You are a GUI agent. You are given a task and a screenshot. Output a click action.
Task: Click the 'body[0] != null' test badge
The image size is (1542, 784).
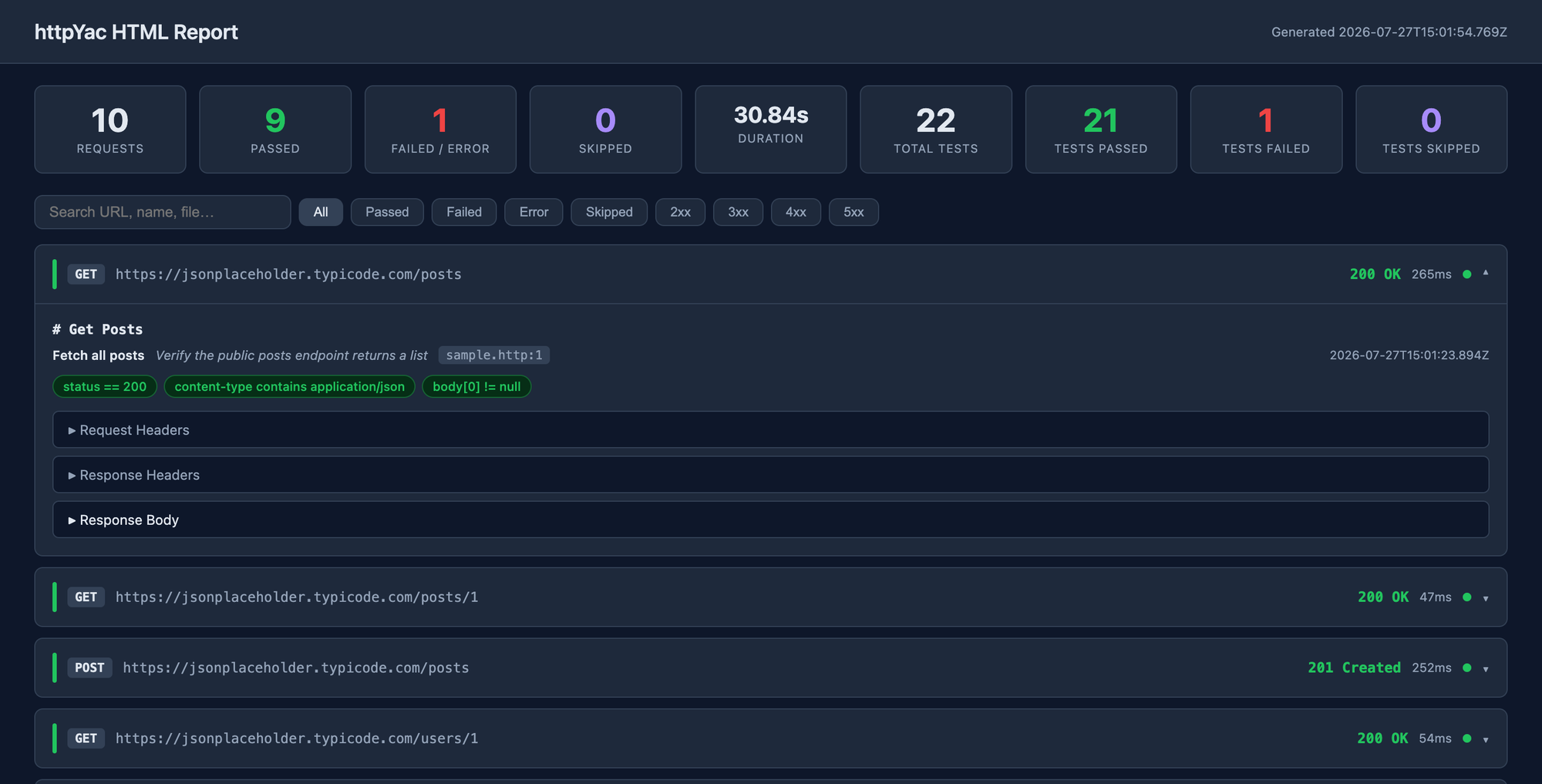[476, 386]
